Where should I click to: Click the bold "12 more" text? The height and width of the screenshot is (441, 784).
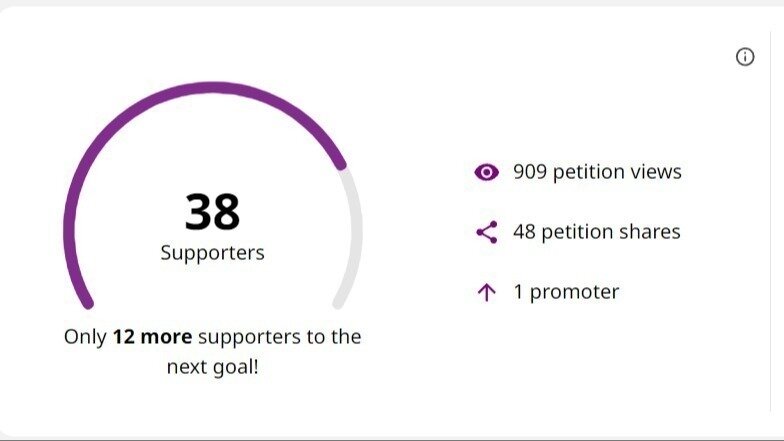pyautogui.click(x=152, y=337)
